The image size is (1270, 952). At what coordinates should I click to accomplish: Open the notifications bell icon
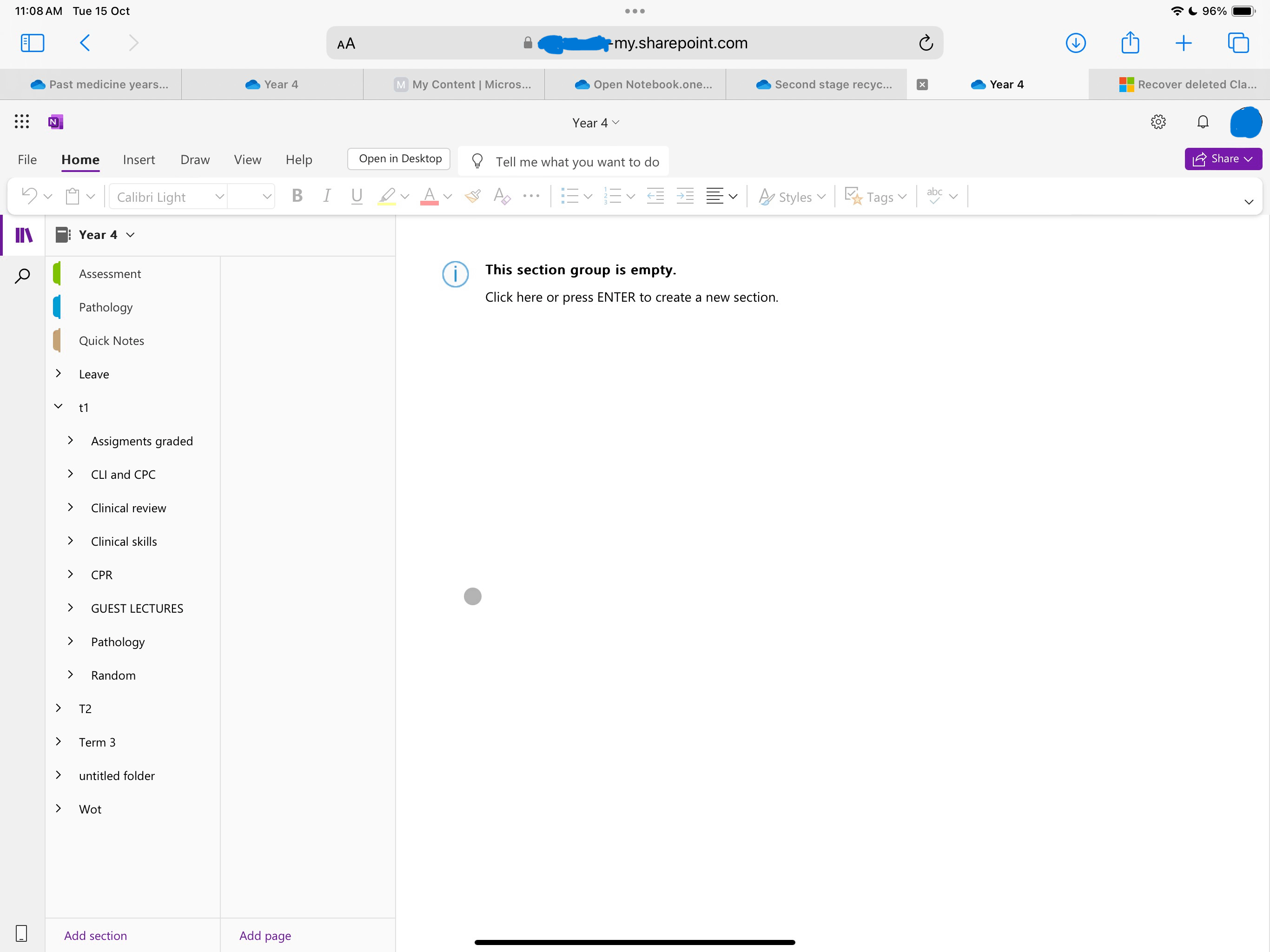(x=1203, y=122)
